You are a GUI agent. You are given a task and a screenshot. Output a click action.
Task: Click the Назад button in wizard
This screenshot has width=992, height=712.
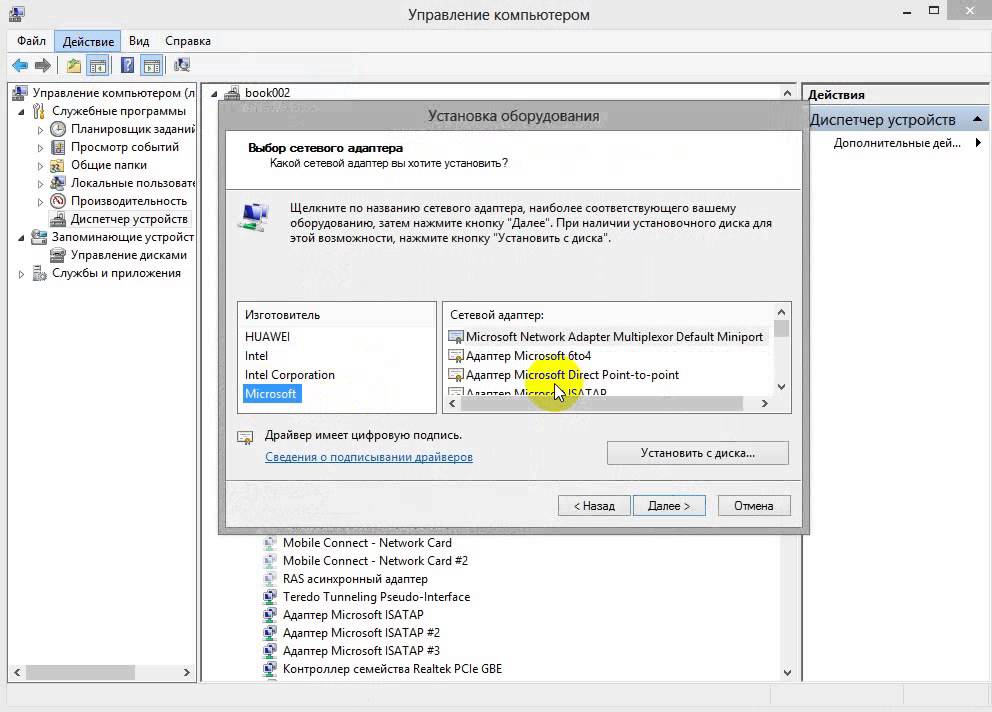point(594,506)
